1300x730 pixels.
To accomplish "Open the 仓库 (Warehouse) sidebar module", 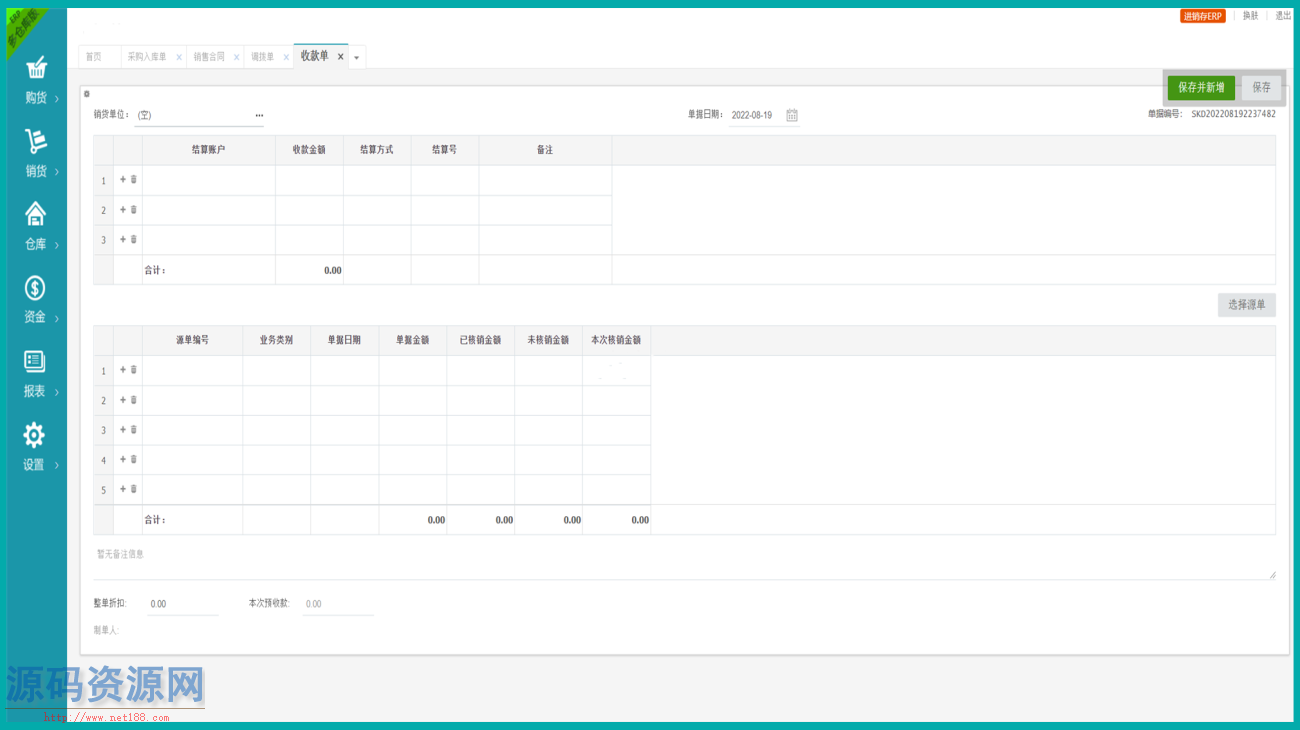I will 36,226.
